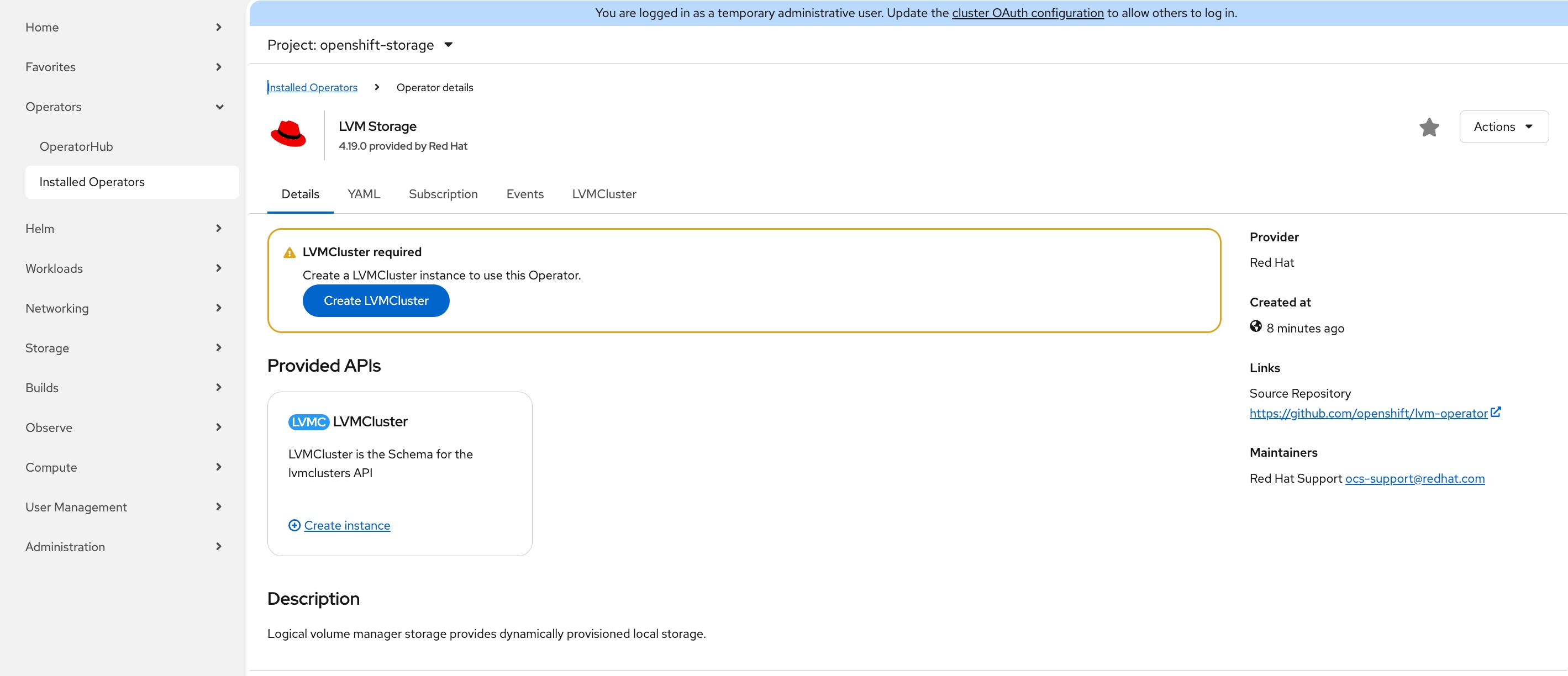Open the cluster OAuth configuration link

1028,13
